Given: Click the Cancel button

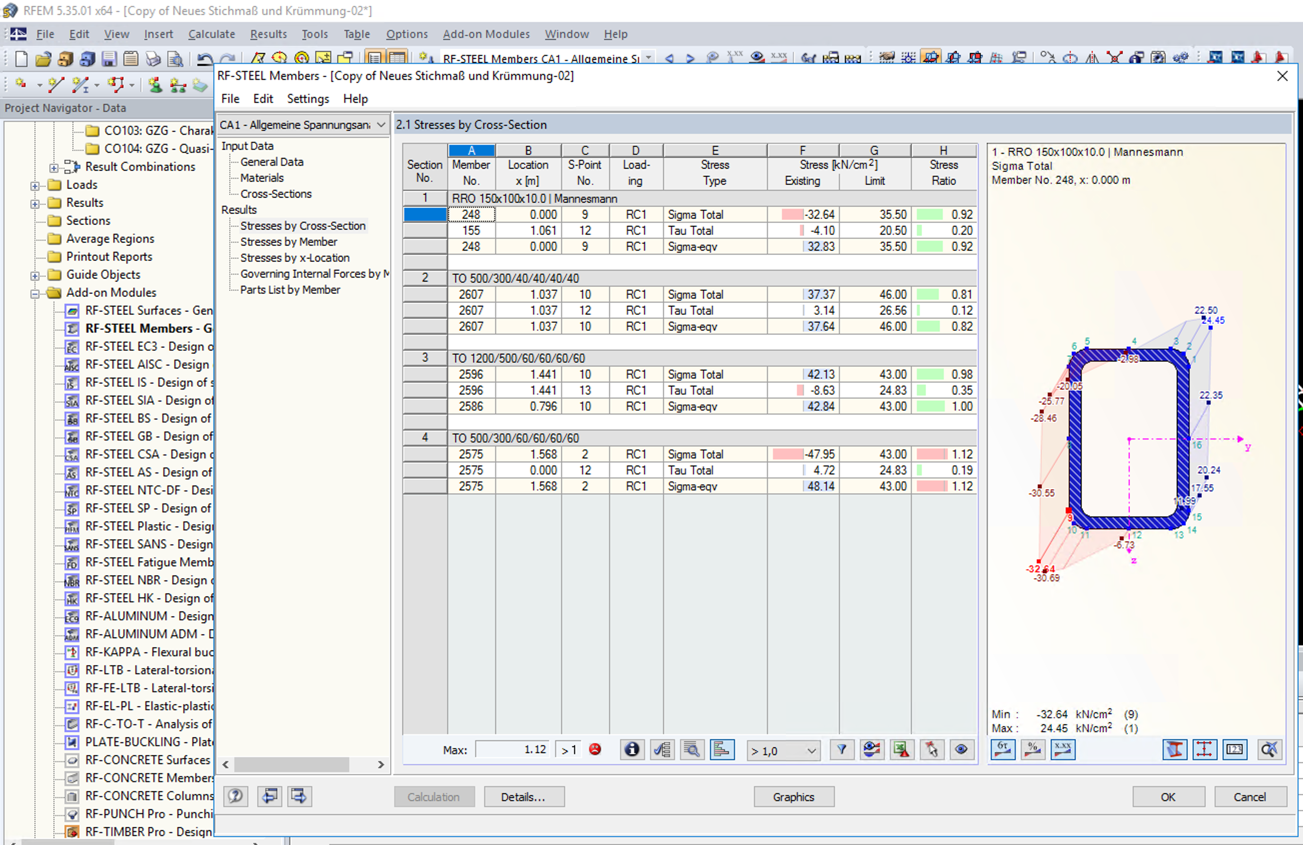Looking at the screenshot, I should (x=1250, y=797).
